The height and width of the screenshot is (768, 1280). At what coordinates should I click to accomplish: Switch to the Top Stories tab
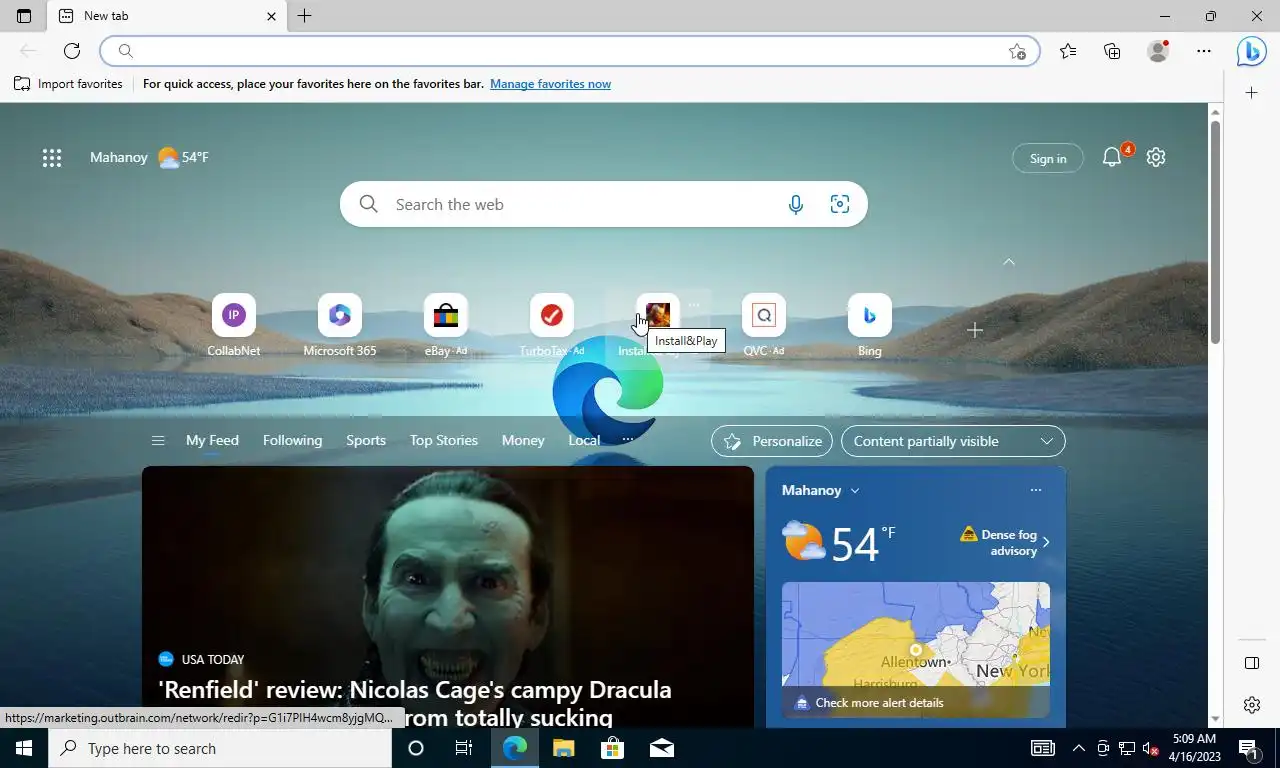(443, 440)
